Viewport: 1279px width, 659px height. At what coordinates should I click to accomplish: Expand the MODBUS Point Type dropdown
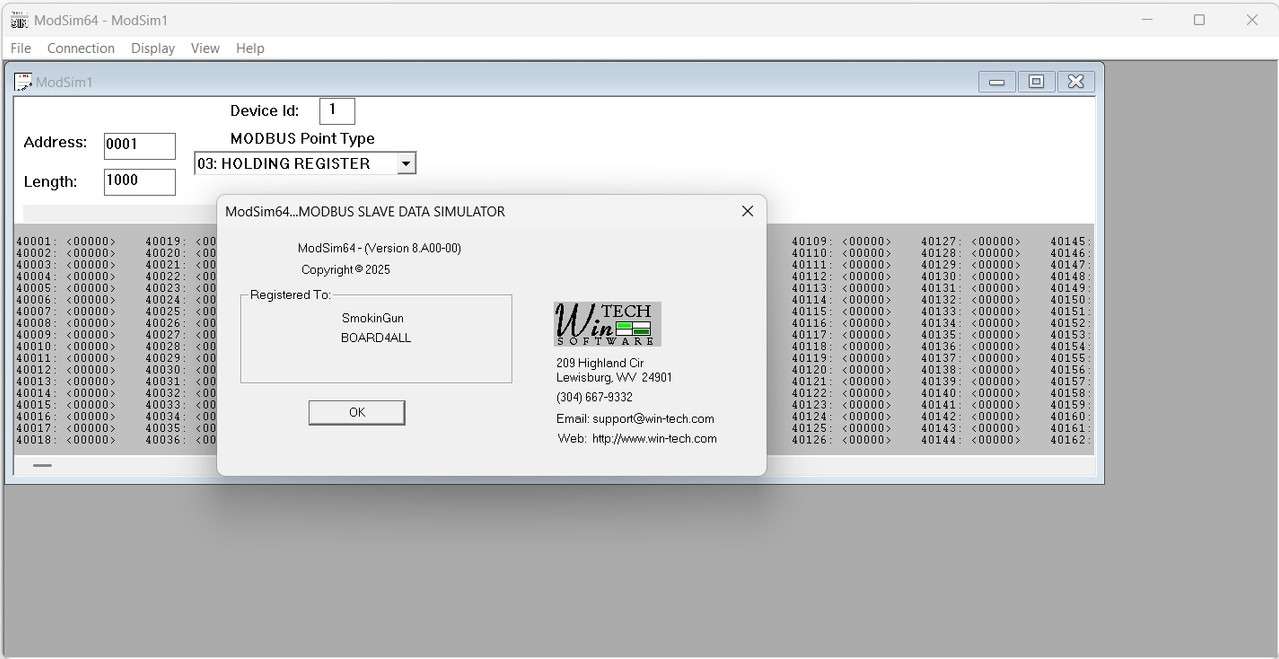click(x=405, y=164)
